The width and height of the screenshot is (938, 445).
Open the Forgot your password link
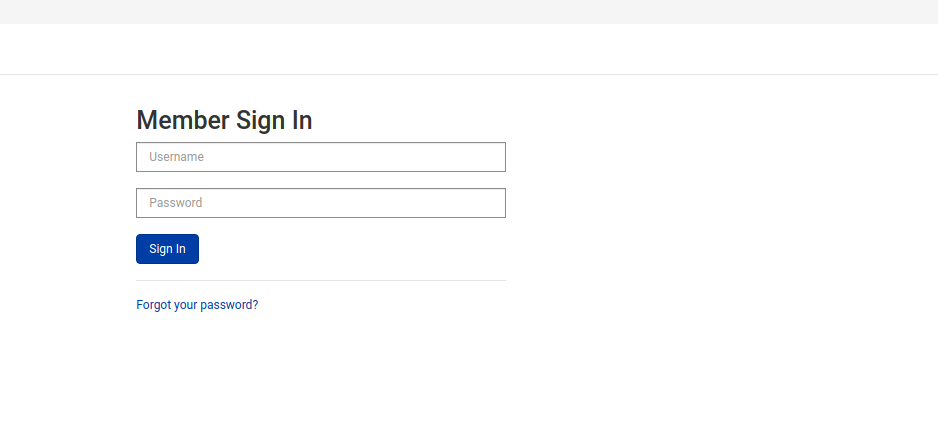tap(197, 305)
